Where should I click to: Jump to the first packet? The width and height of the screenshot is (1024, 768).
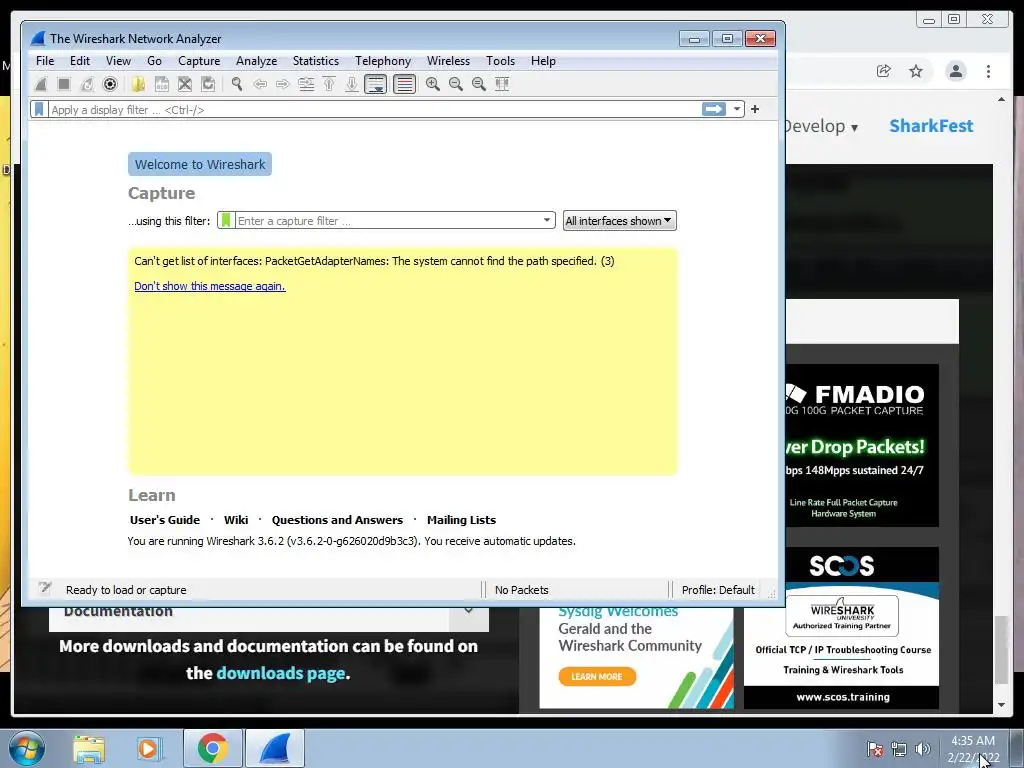coord(329,84)
